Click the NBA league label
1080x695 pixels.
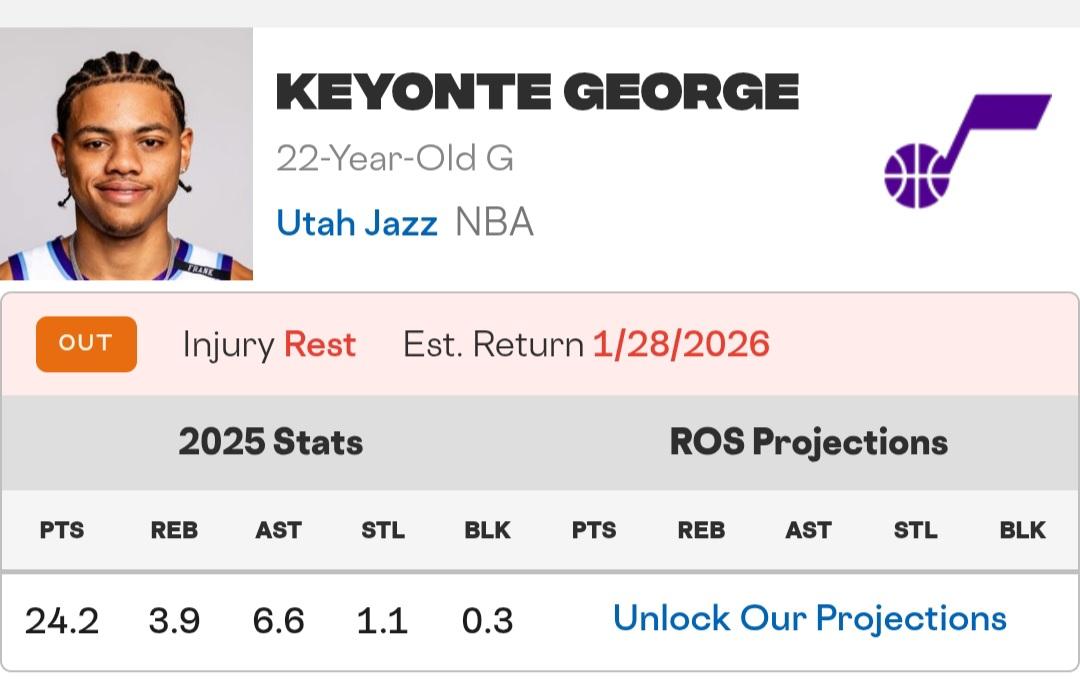coord(494,222)
